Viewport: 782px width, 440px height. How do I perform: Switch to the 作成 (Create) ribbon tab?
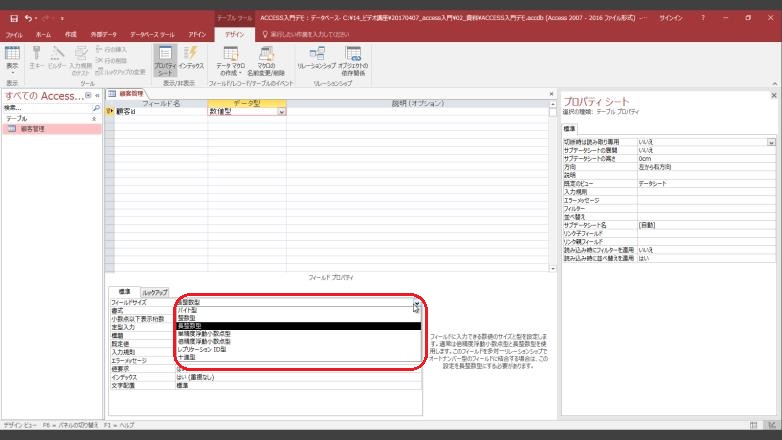pos(71,34)
